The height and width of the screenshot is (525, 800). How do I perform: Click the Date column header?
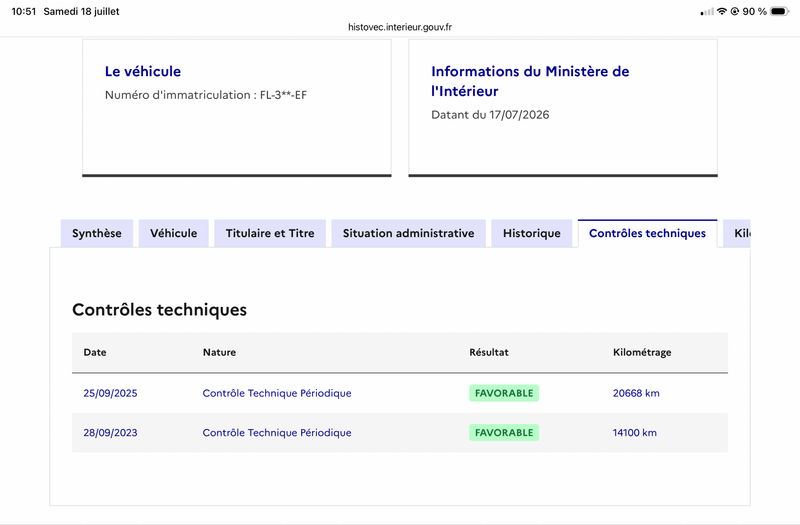coord(95,352)
